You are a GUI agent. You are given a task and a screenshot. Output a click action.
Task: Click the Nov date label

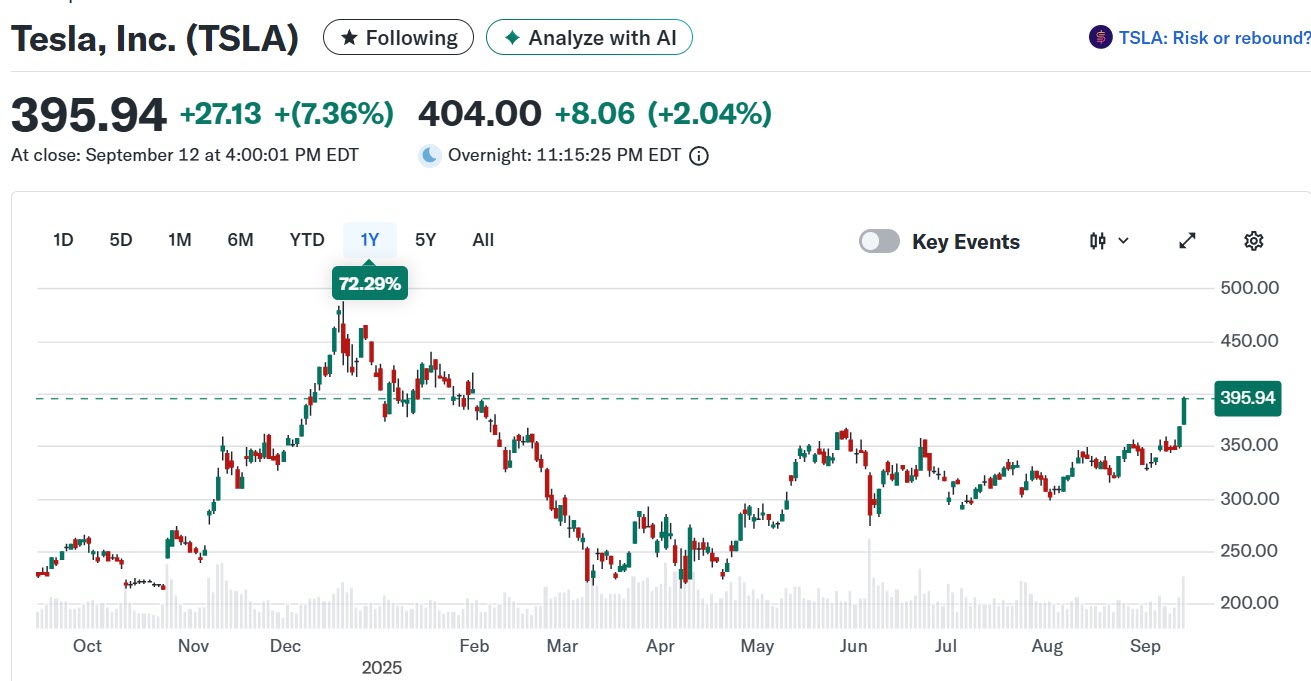pos(193,646)
